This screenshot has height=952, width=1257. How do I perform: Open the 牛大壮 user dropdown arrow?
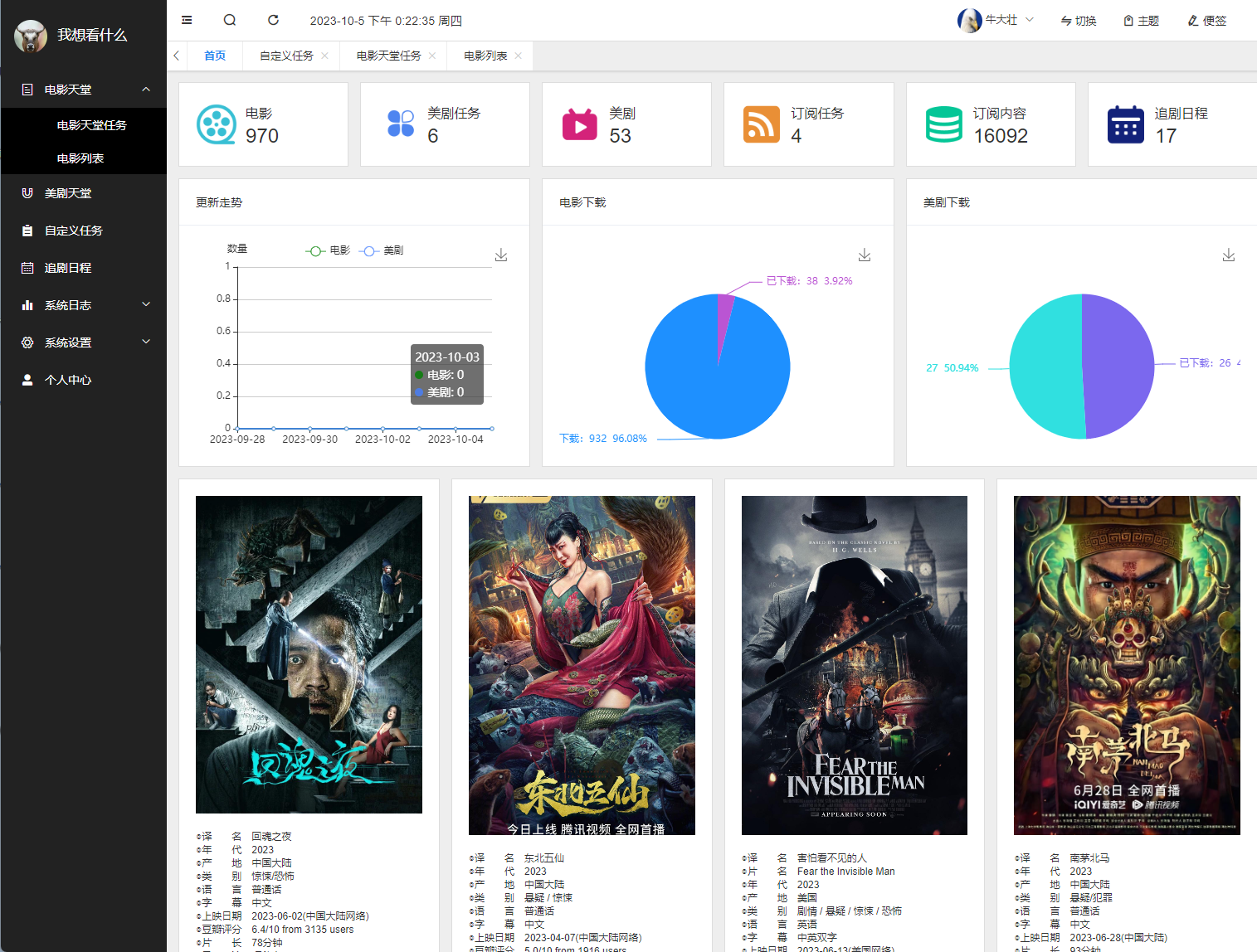pyautogui.click(x=1030, y=20)
